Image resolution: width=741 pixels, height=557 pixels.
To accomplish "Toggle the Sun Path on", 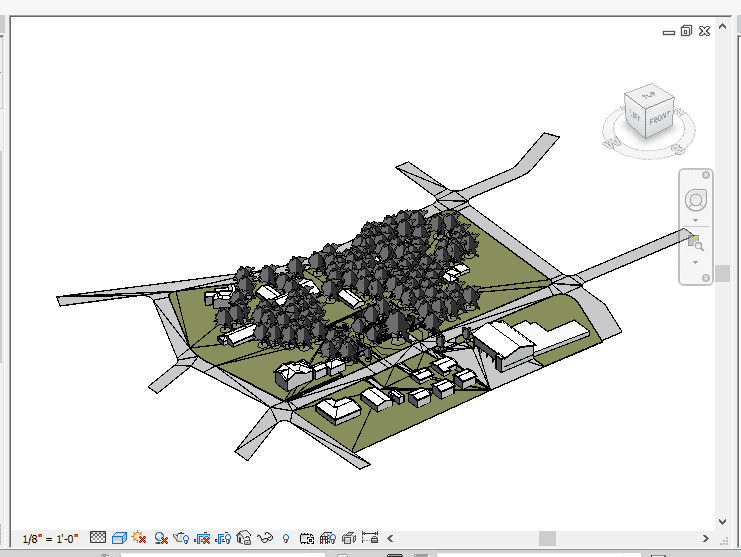I will click(x=139, y=538).
